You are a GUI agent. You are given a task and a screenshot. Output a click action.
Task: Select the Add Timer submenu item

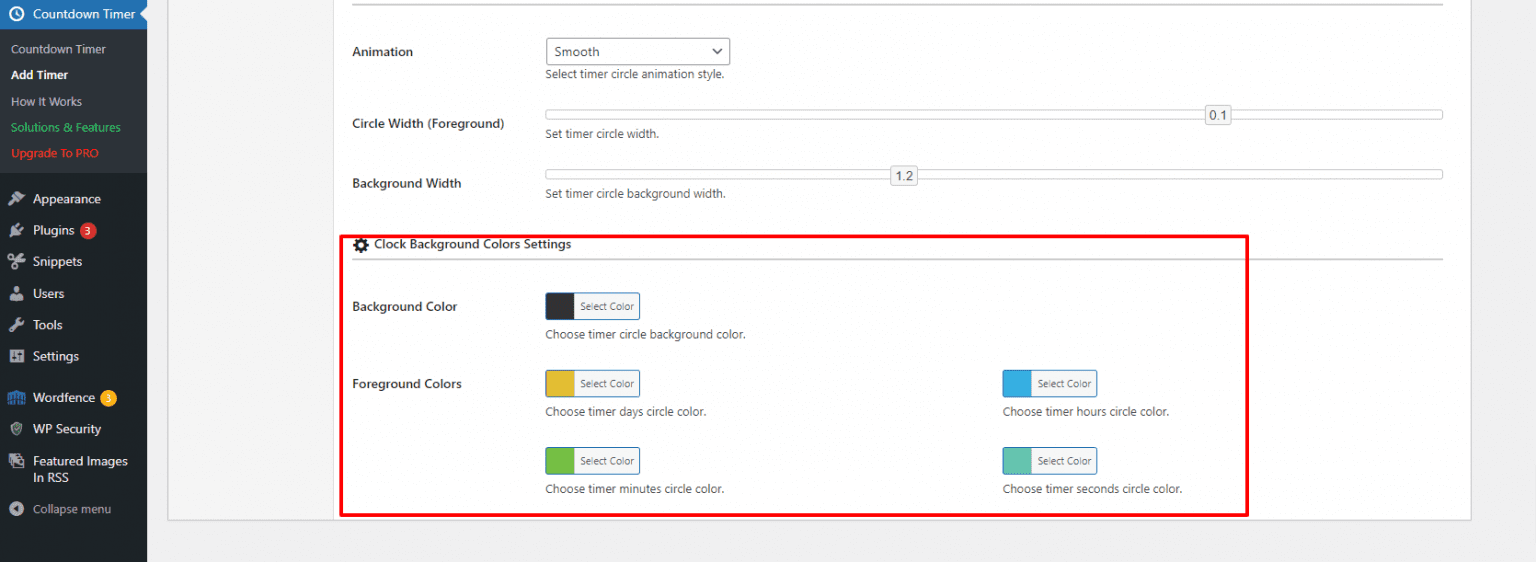[39, 75]
